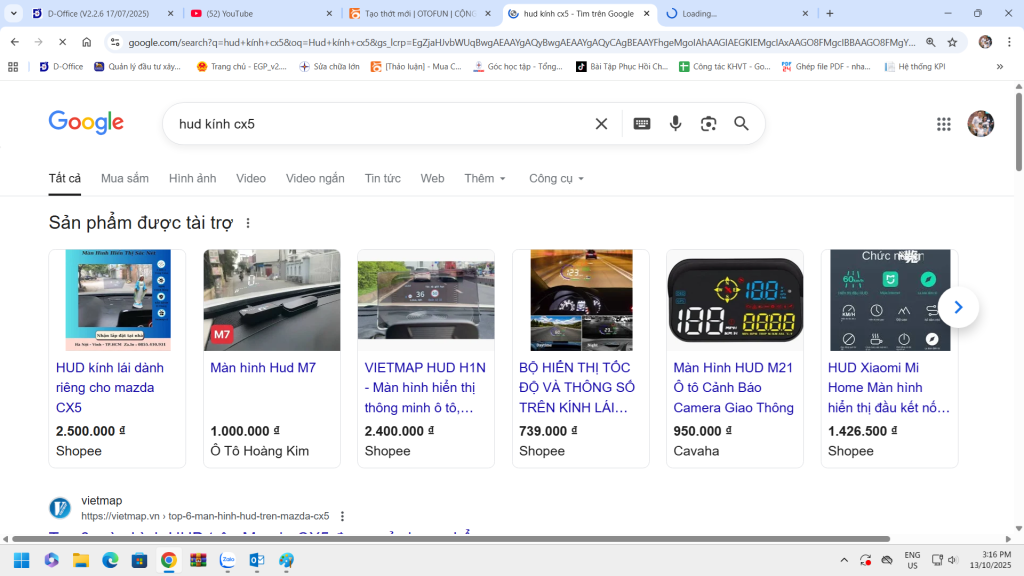Clear the search box with the X icon
Screen dimensions: 1024x576
601,124
